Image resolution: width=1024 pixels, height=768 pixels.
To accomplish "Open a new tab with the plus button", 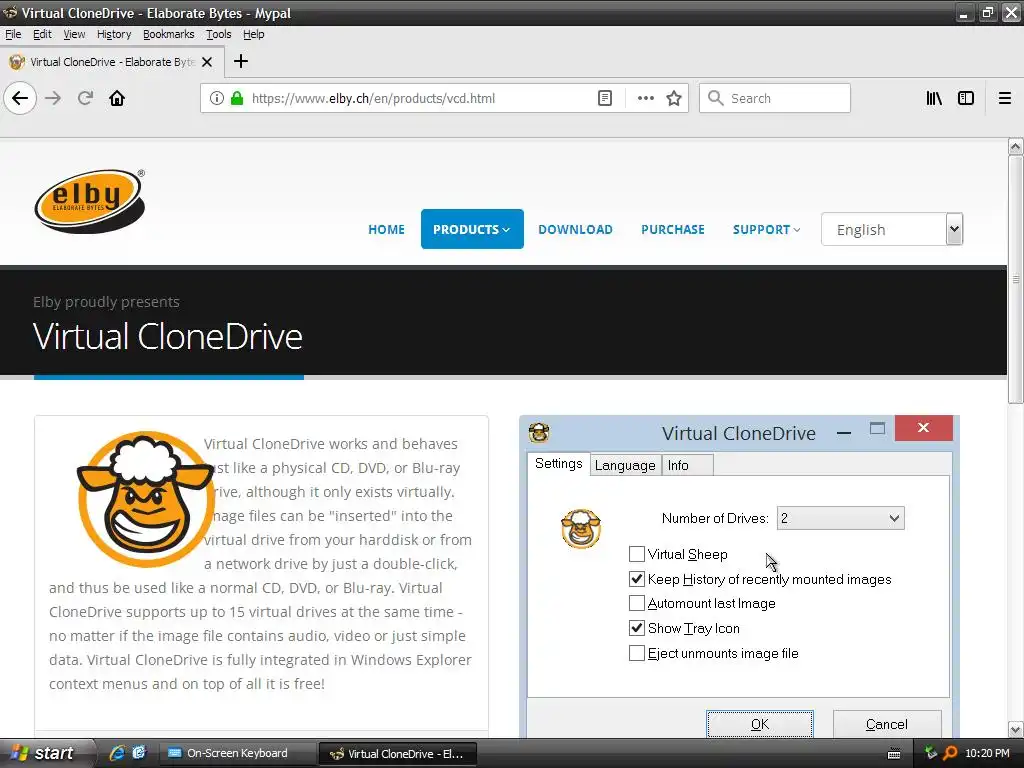I will tap(241, 61).
